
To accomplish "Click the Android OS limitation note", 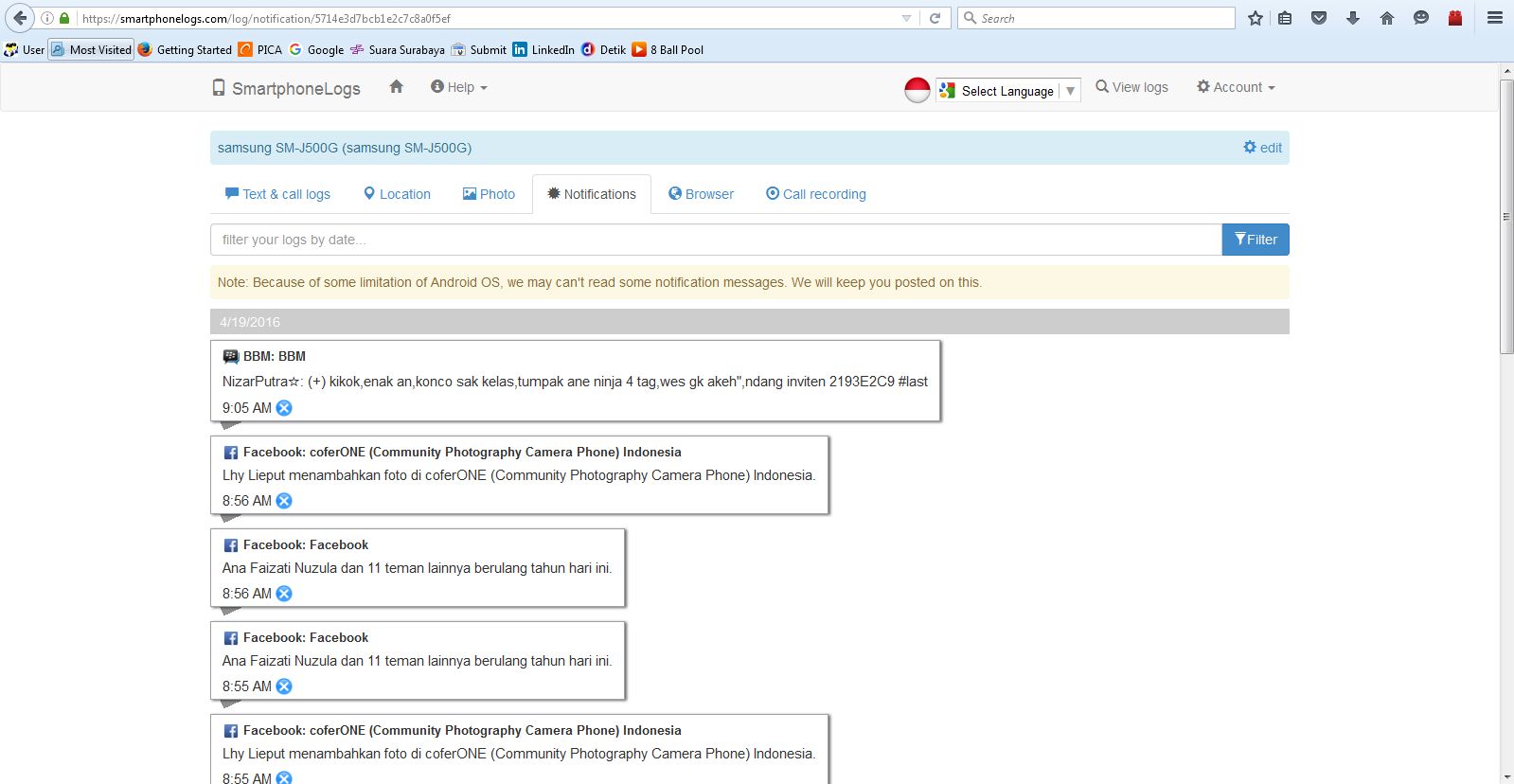I will pyautogui.click(x=750, y=282).
